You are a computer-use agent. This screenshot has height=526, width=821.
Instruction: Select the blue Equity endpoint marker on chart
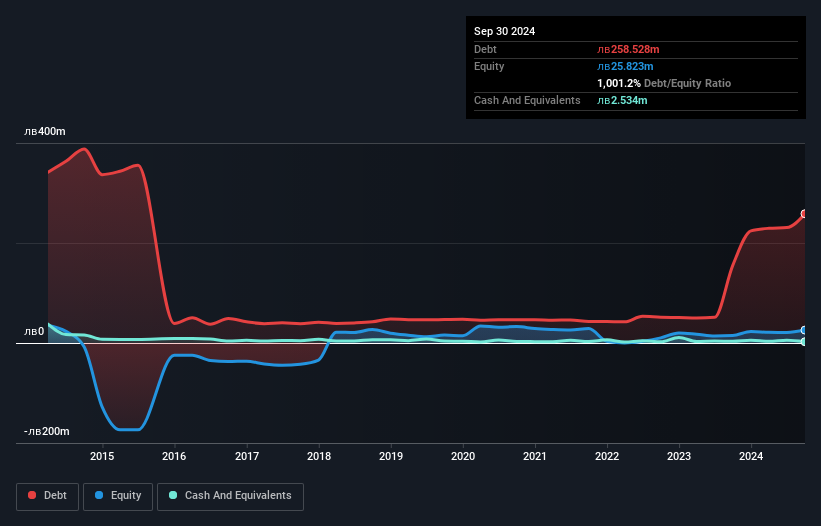pos(804,330)
